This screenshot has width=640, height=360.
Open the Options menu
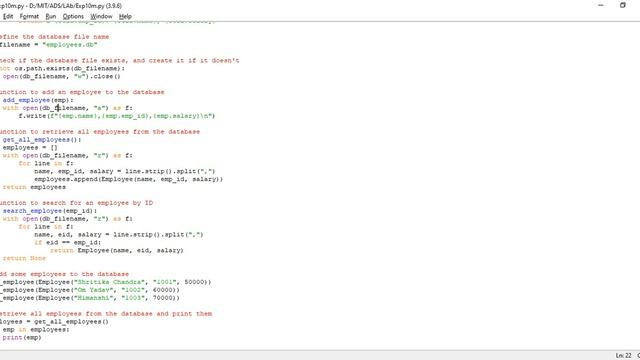tap(73, 16)
